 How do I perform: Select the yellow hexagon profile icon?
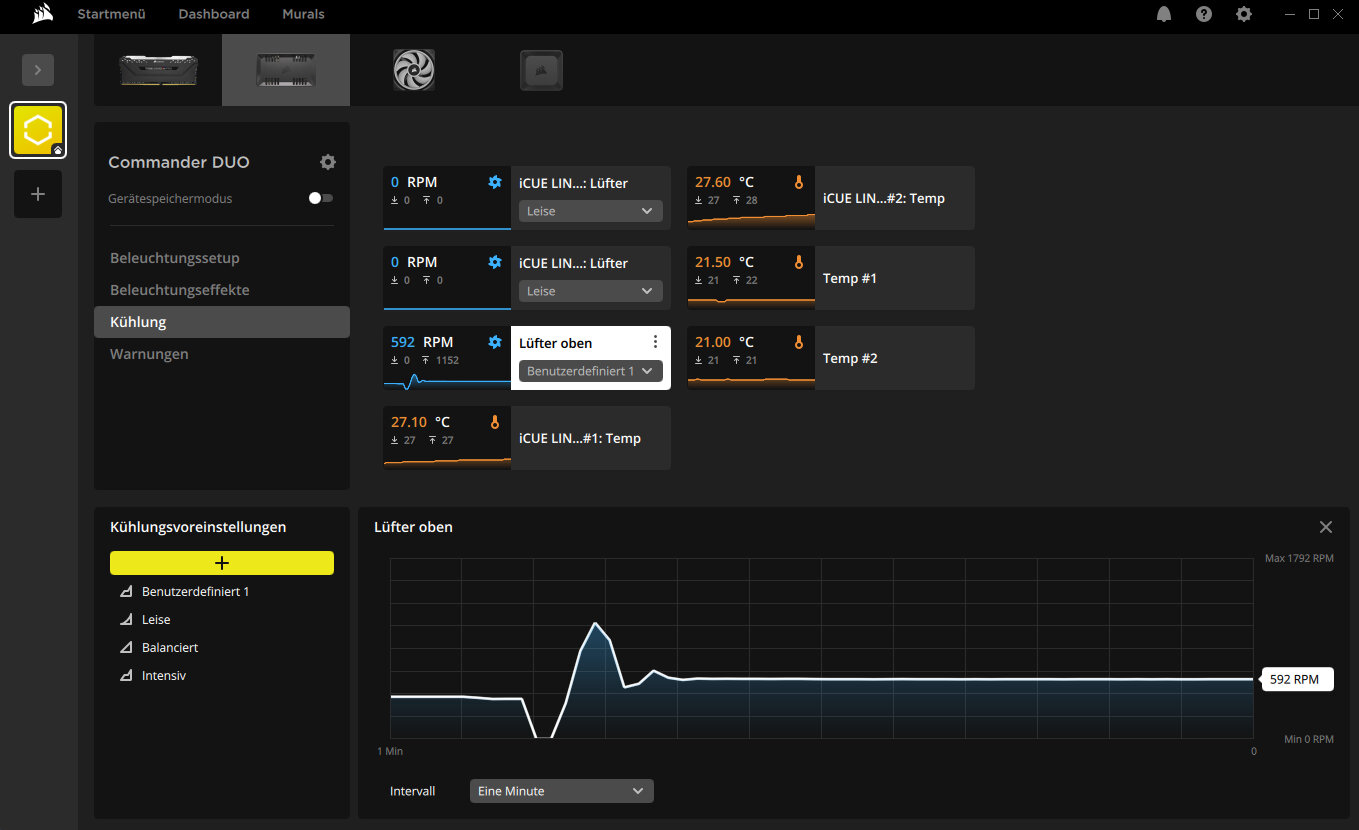click(38, 130)
